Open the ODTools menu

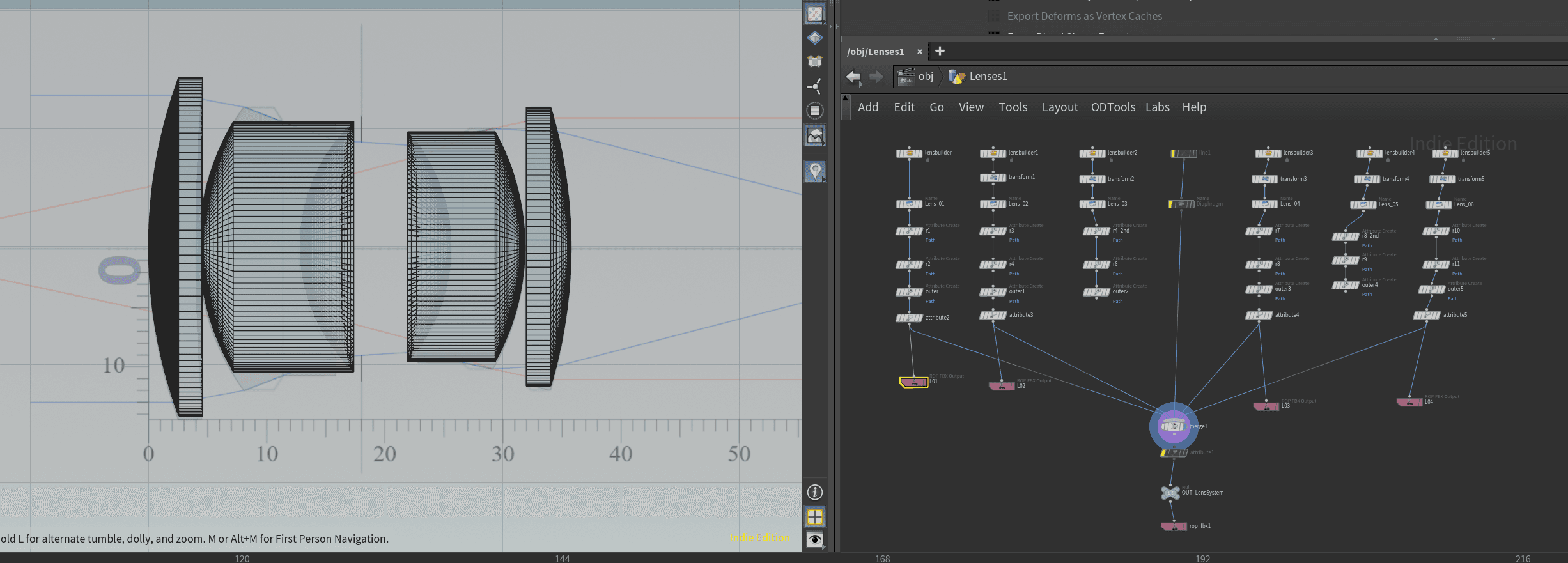coord(1112,107)
